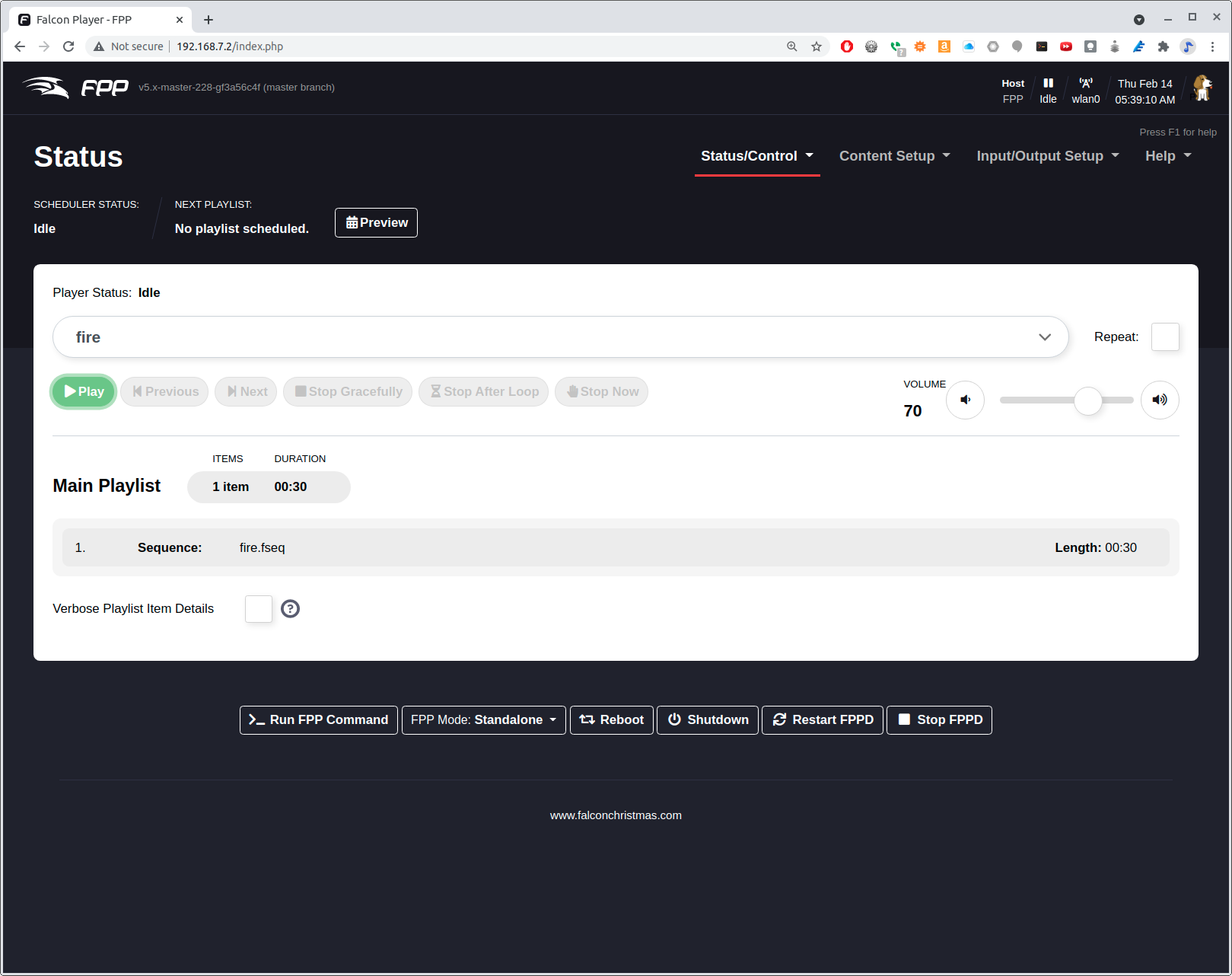Toggle Verbose Playlist Item Details checkbox
The height and width of the screenshot is (976, 1232).
tap(259, 608)
